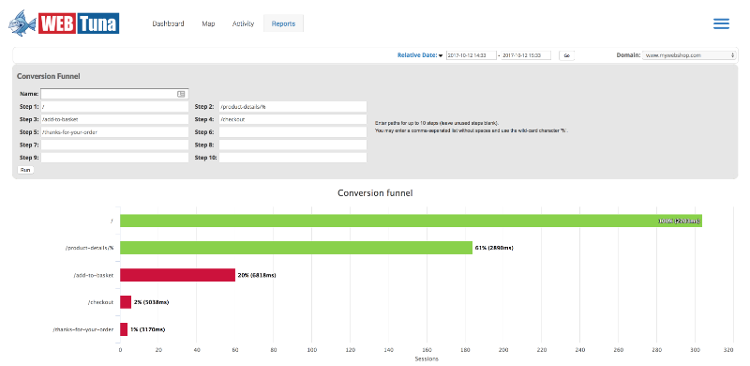Click the Step 5 thanks-for-your-order field
The height and width of the screenshot is (366, 750).
(x=114, y=132)
